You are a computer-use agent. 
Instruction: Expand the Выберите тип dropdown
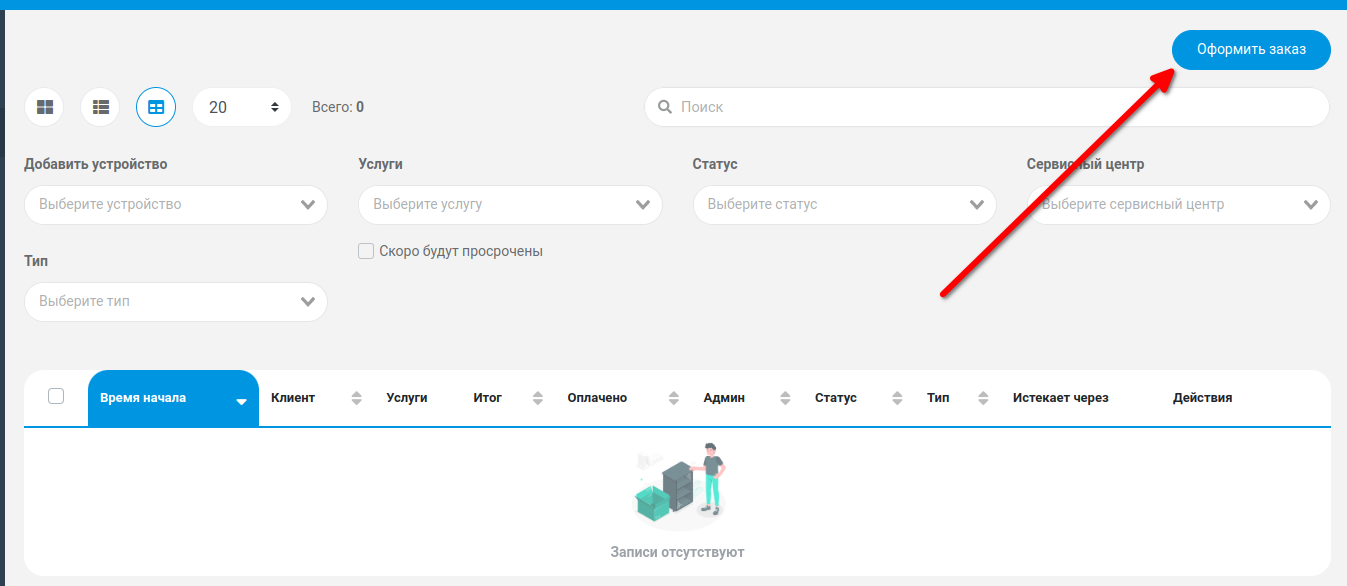tap(176, 301)
